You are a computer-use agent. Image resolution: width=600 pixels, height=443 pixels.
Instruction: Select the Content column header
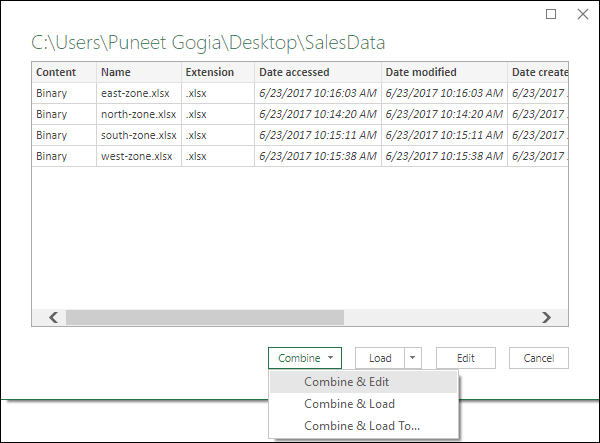[64, 72]
